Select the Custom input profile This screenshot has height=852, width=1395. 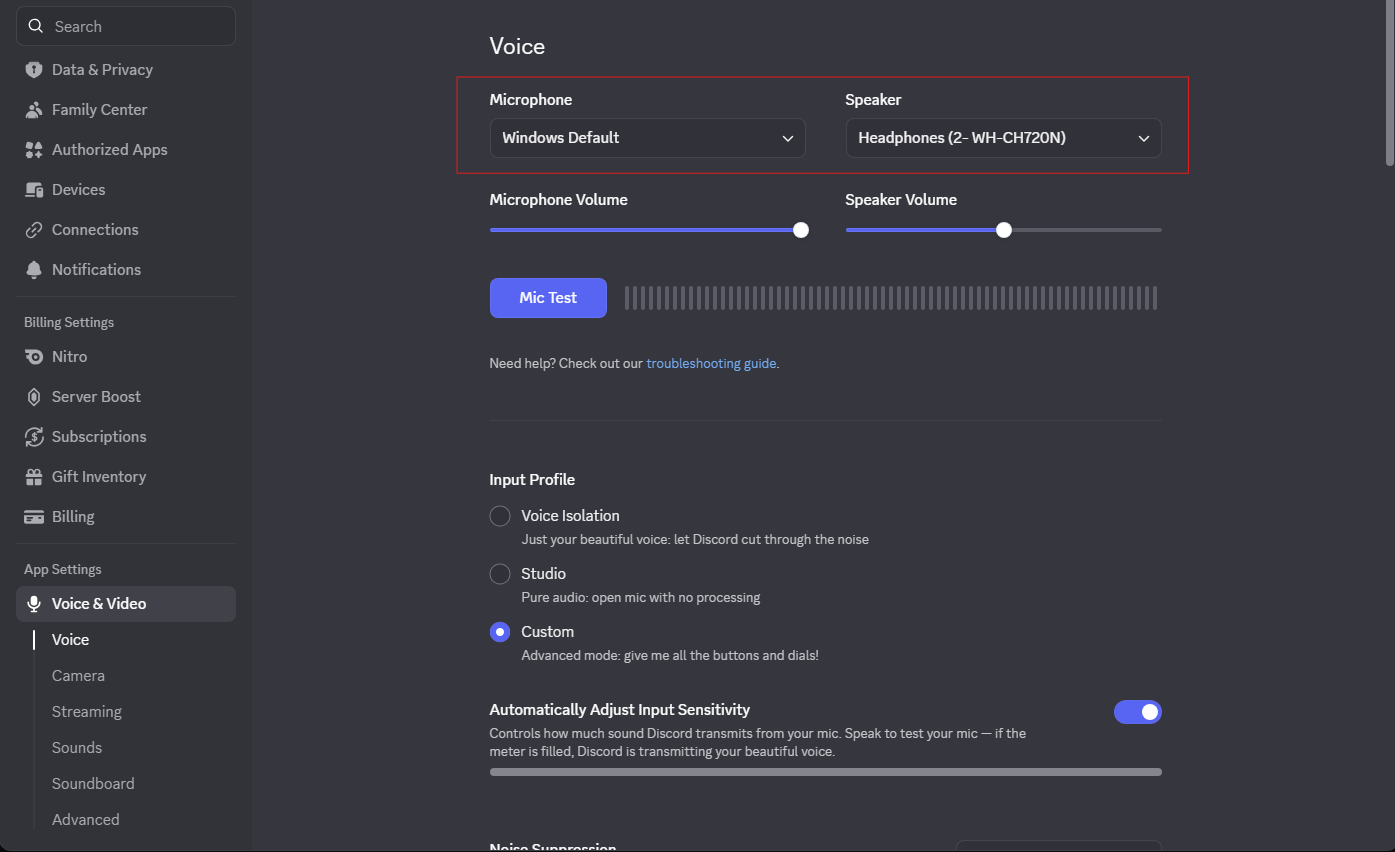click(x=500, y=632)
